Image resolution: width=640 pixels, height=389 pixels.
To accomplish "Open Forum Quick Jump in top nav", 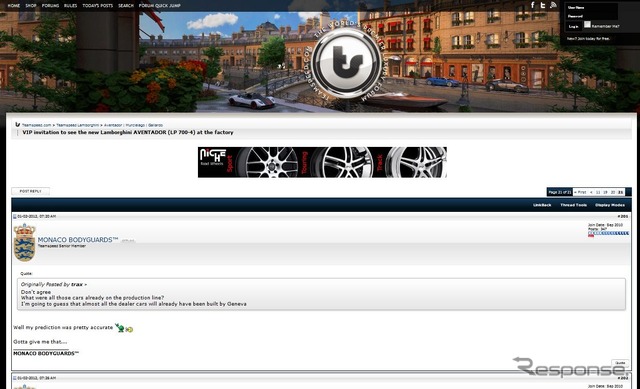I will [x=159, y=6].
